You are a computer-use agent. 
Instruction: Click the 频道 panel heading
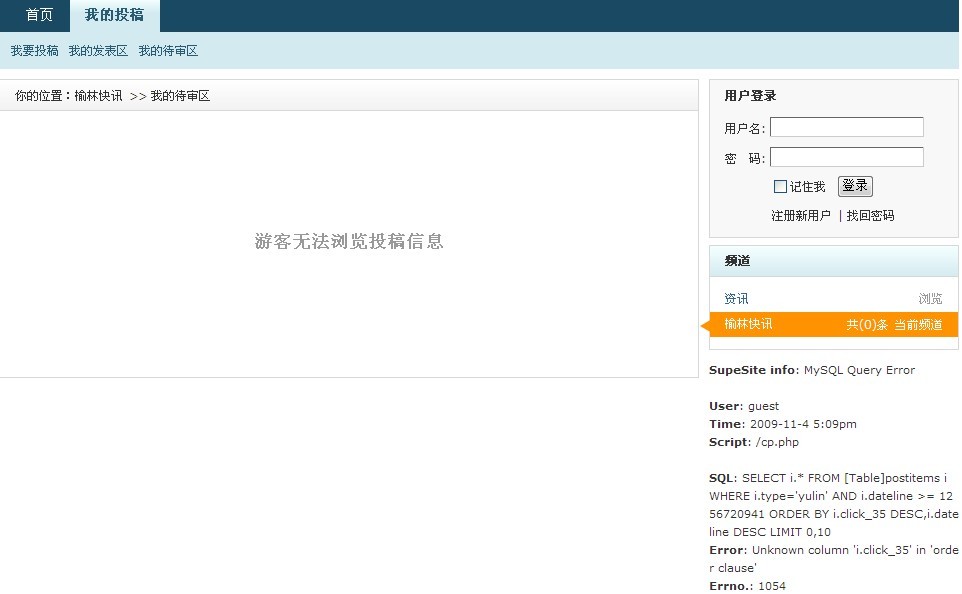(x=737, y=261)
